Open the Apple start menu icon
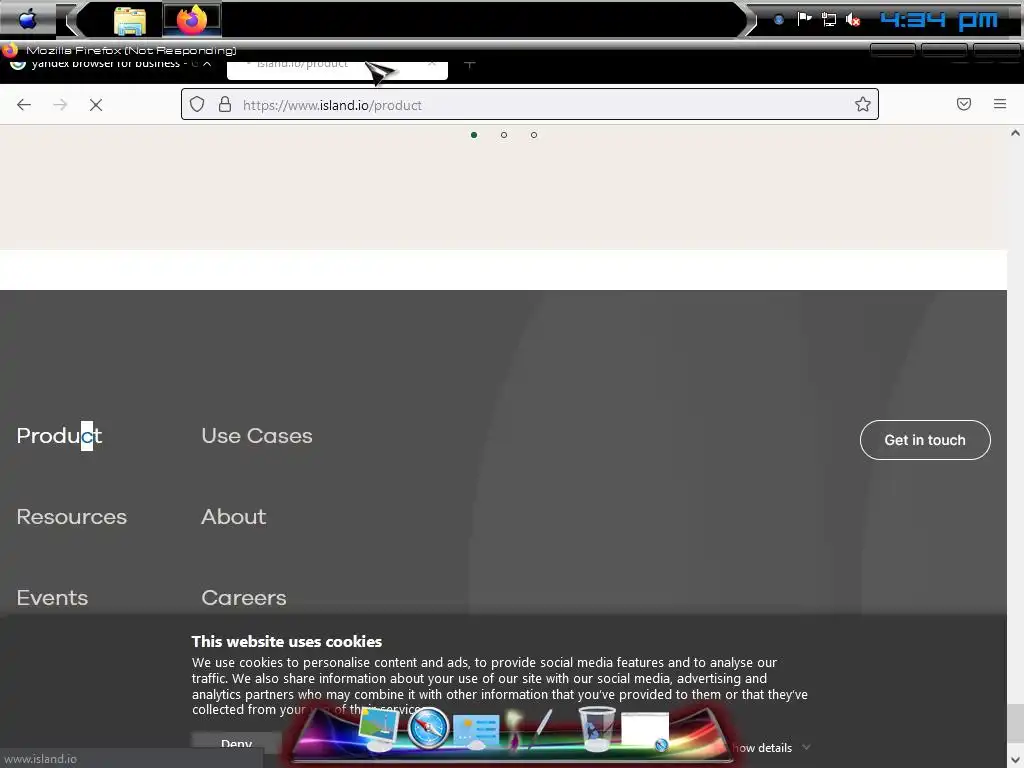1024x768 pixels. [x=27, y=20]
